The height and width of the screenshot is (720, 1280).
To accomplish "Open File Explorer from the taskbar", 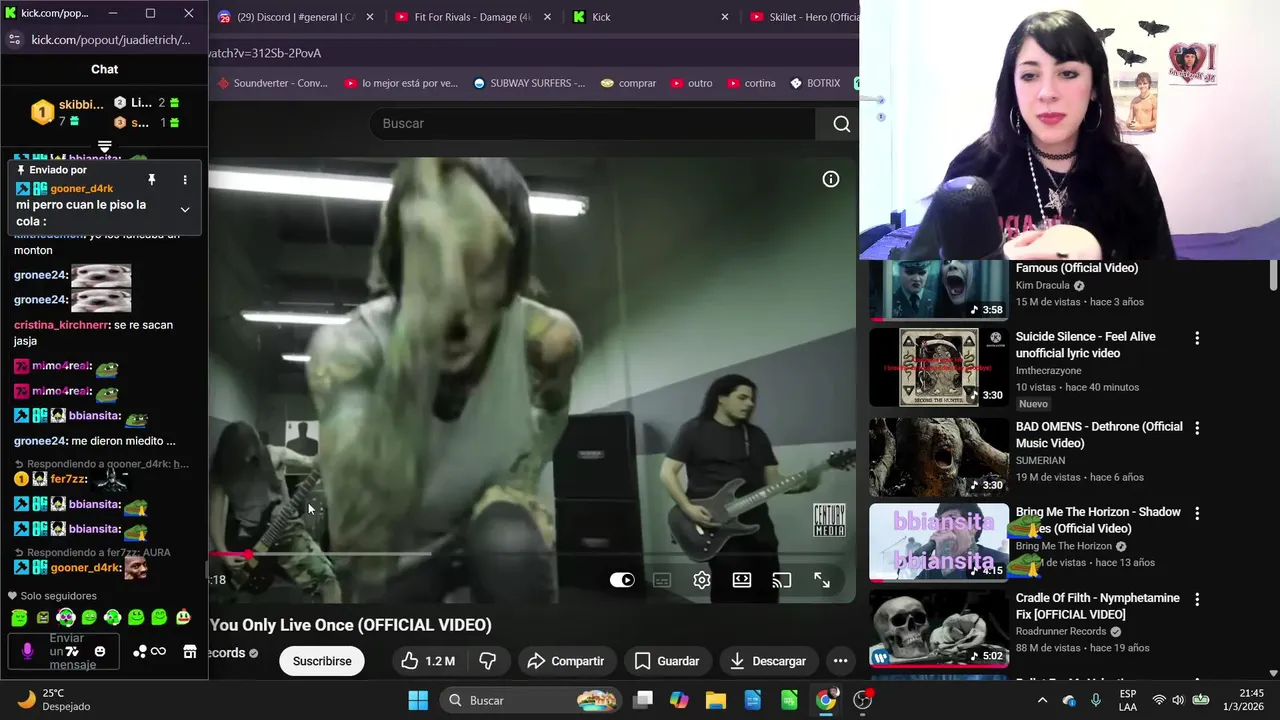I will click(x=716, y=700).
